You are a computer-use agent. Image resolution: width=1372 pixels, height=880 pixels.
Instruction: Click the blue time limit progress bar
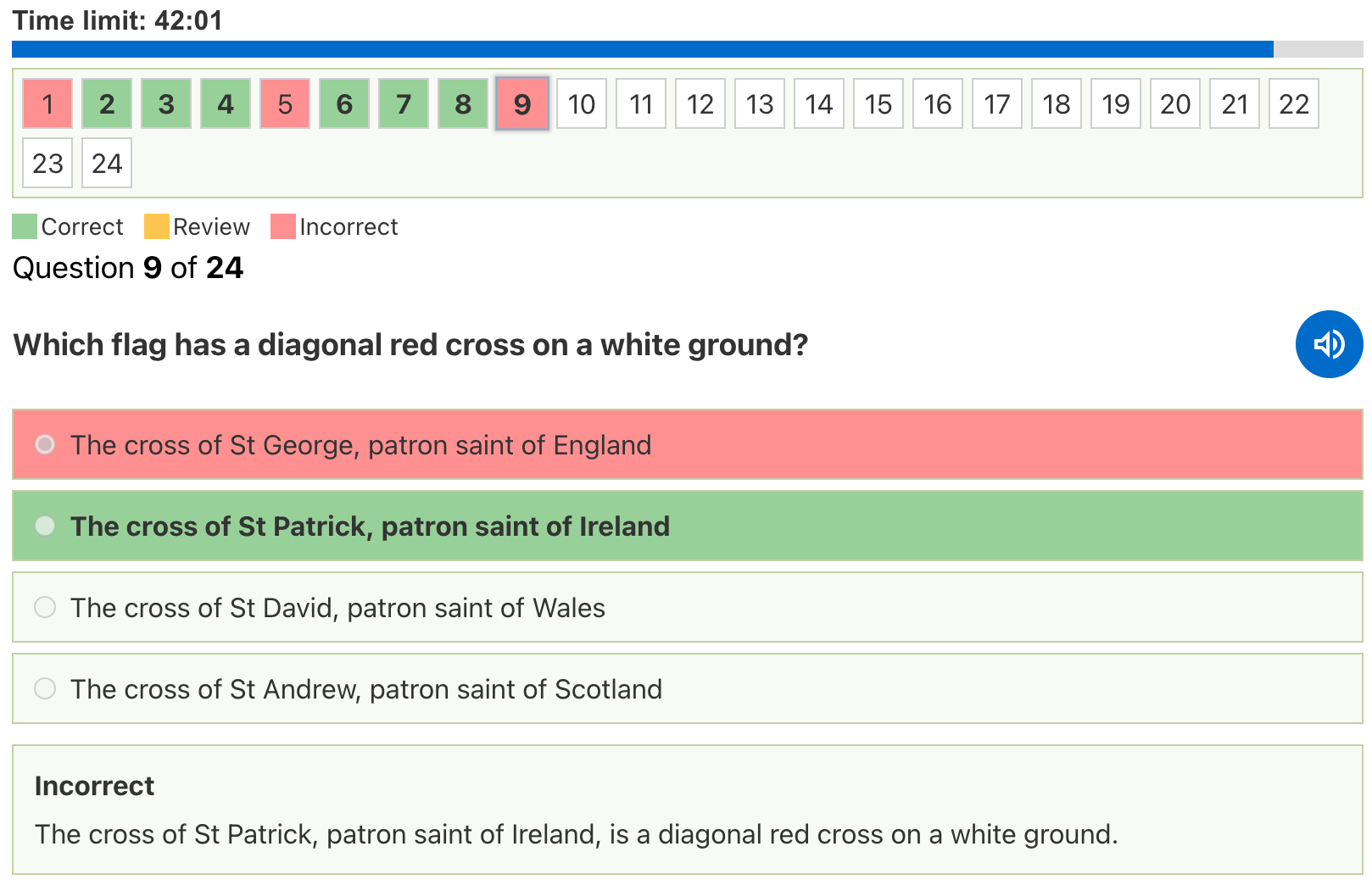(642, 49)
